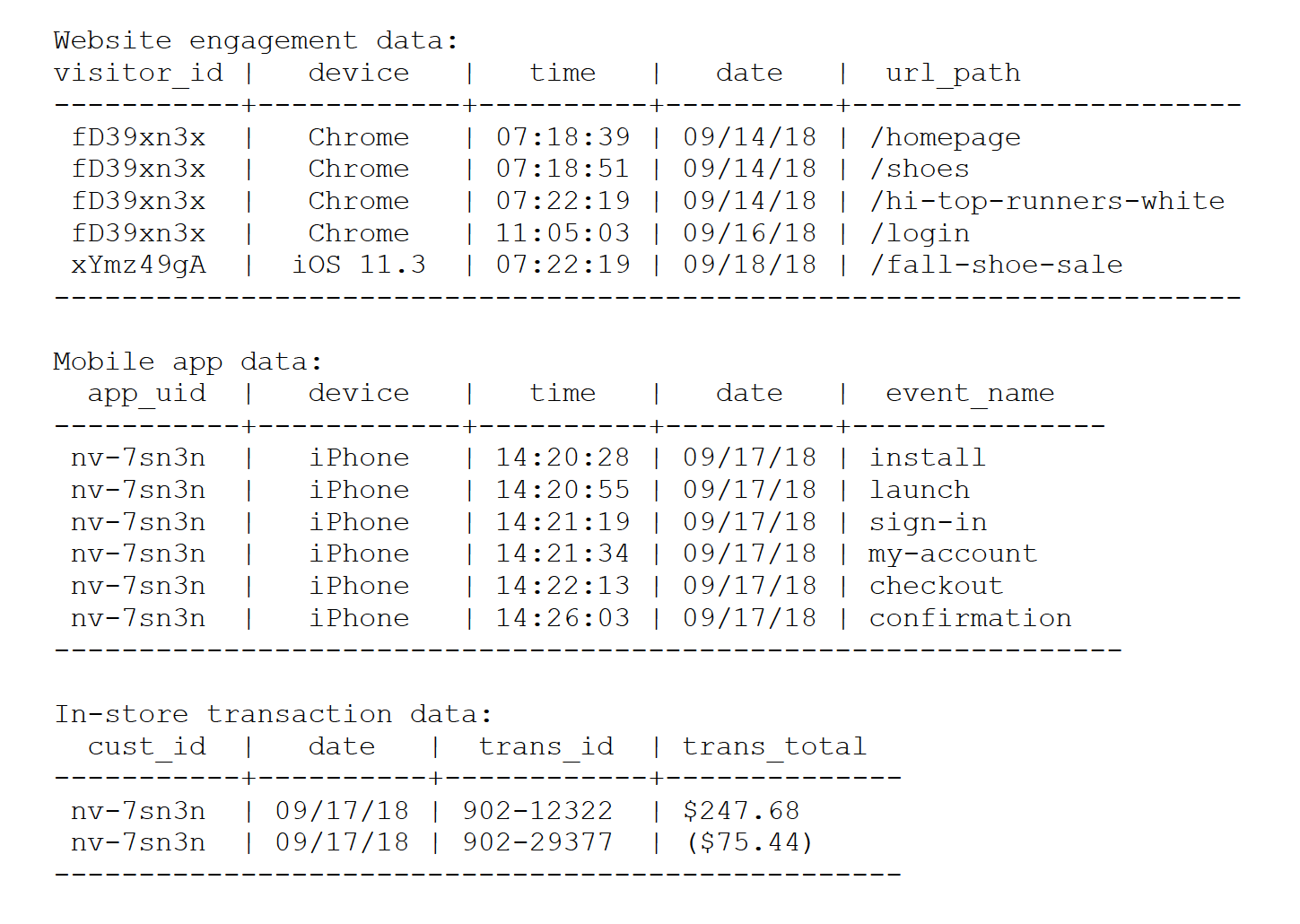Click the visitor_id column header

pos(138,73)
